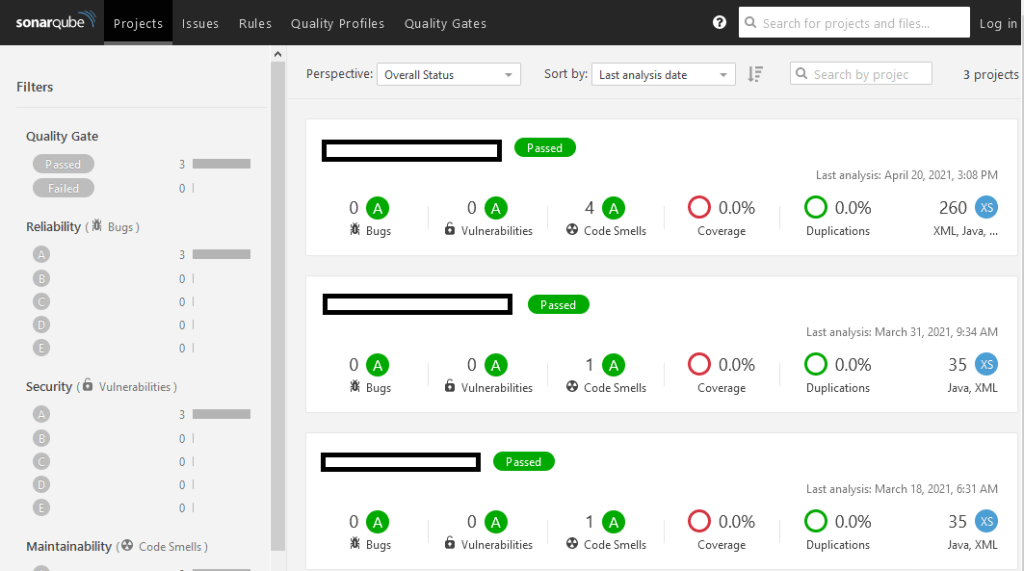Click first project's Vulnerabilities A rating badge
The width and height of the screenshot is (1024, 571).
pyautogui.click(x=497, y=208)
